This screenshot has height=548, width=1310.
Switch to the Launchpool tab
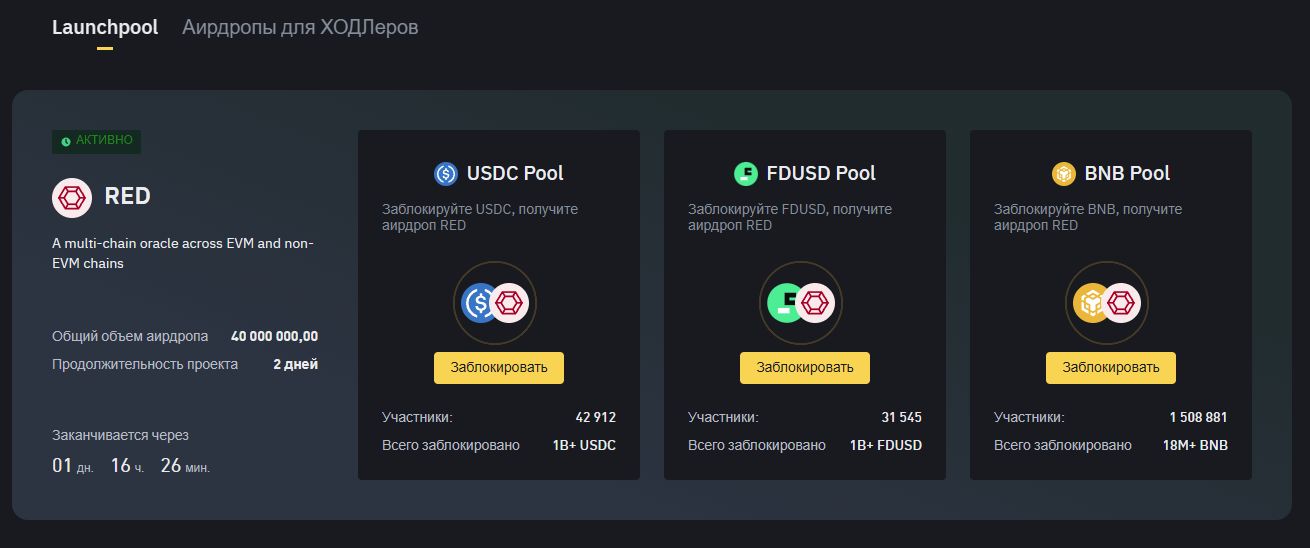coord(105,27)
